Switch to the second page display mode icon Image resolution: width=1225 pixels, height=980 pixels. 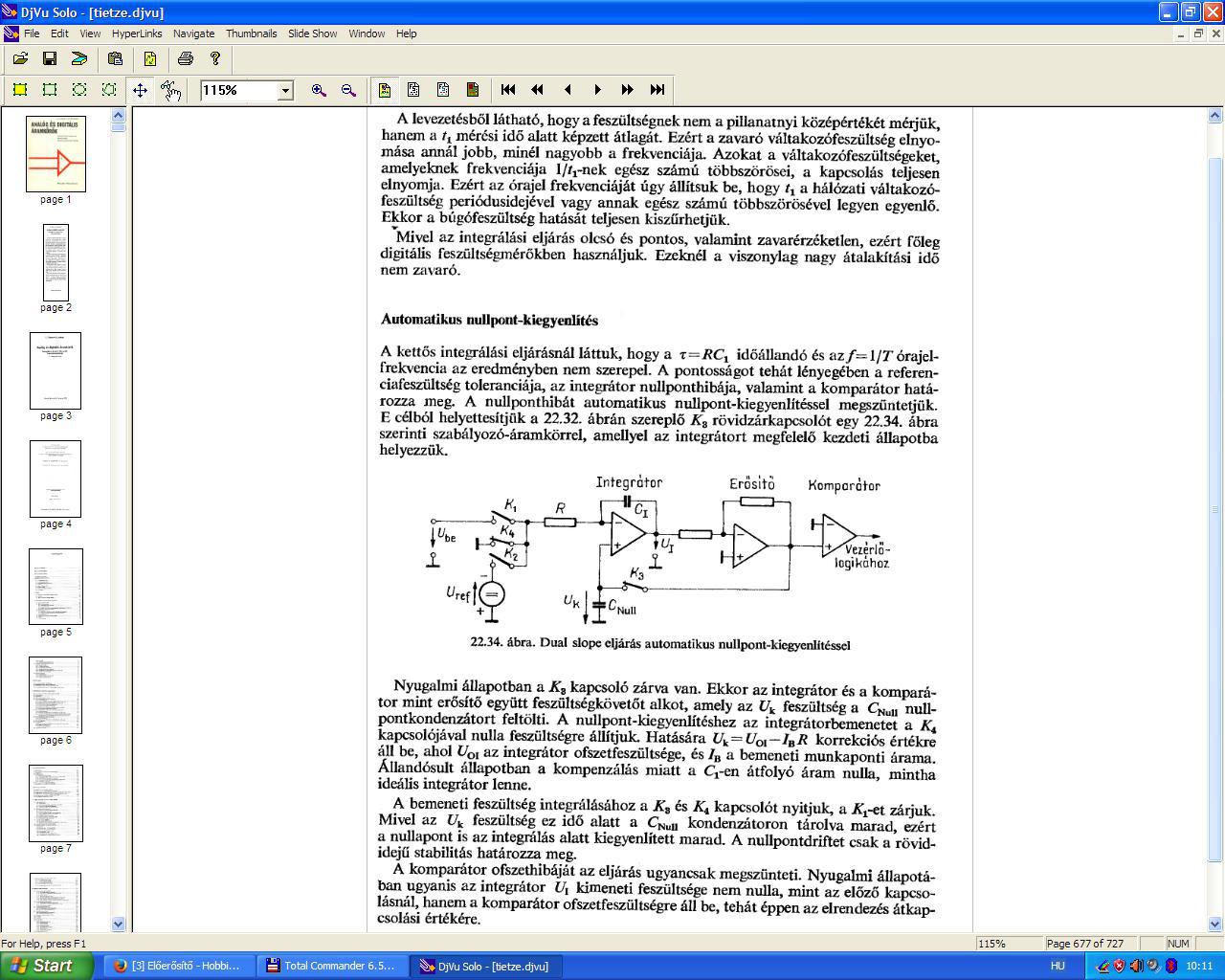point(413,90)
